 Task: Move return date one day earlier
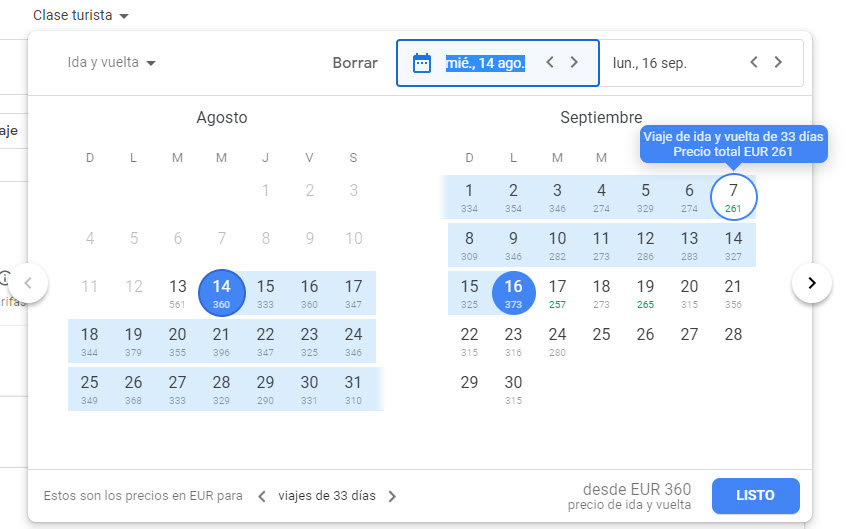755,62
